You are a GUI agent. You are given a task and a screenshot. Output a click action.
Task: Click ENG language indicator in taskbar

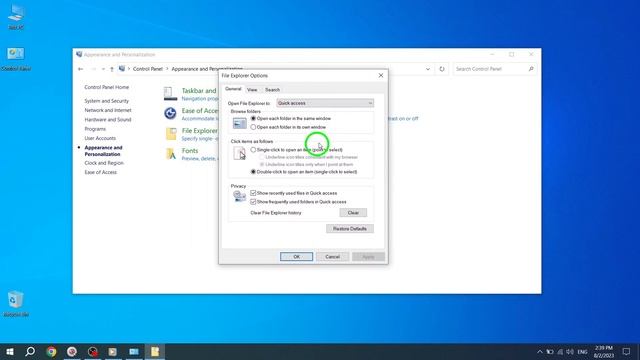582,351
